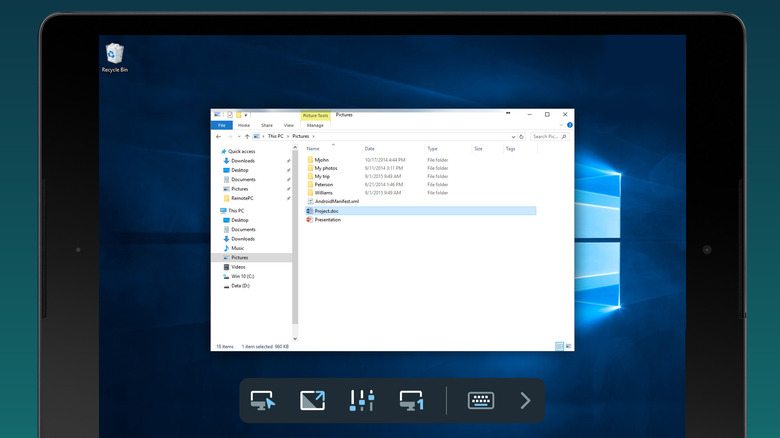Open the Manage tab under Picture Tools

[314, 125]
